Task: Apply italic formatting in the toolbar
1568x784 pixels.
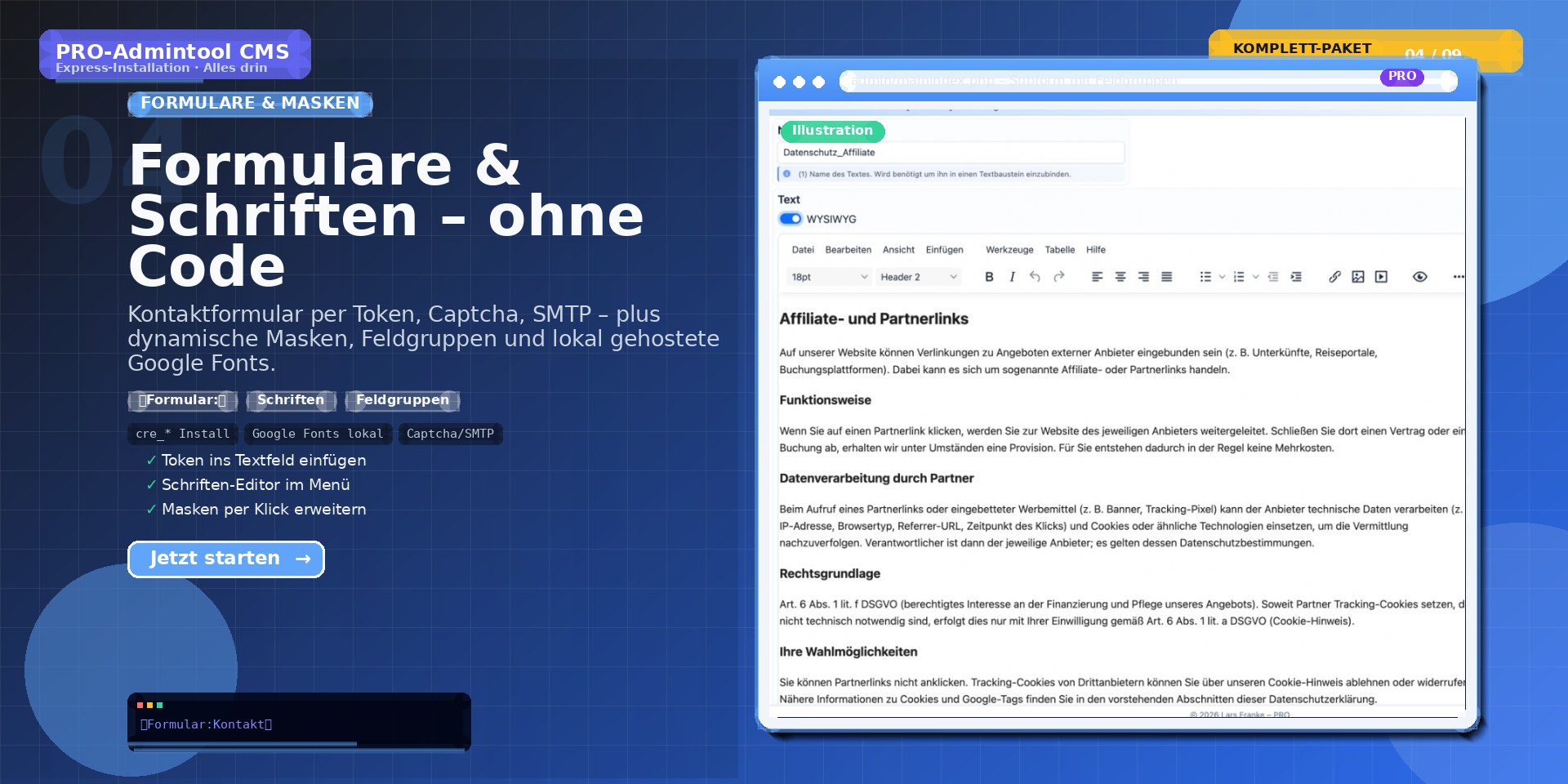Action: tap(1012, 277)
